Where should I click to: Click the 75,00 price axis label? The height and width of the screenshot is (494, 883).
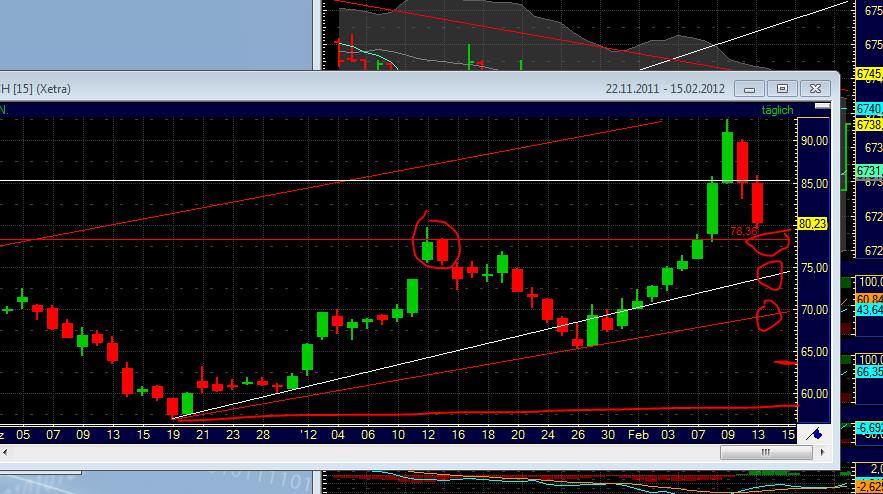point(814,268)
